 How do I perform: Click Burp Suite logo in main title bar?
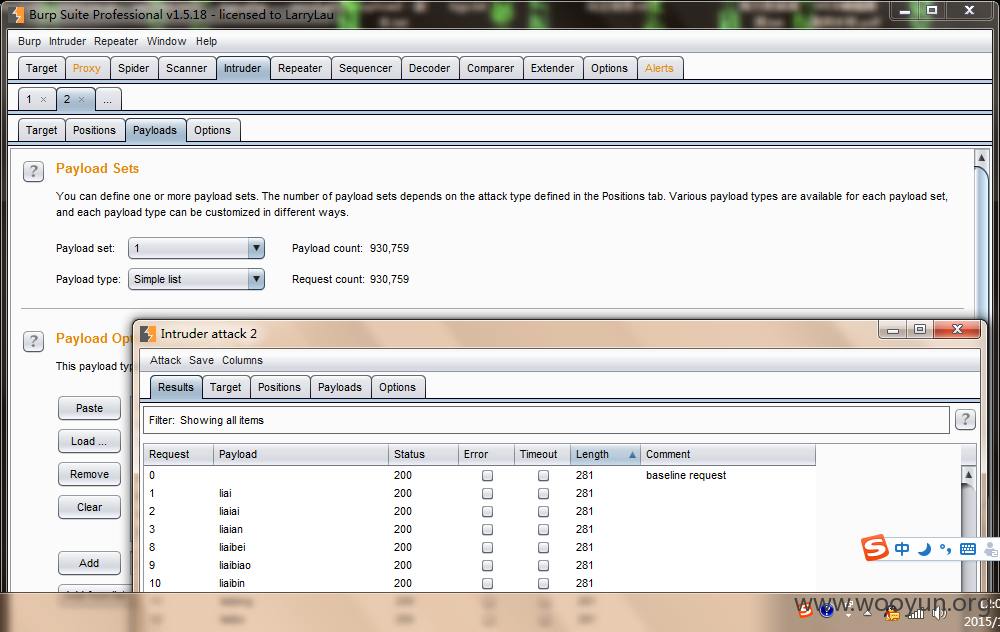click(17, 14)
